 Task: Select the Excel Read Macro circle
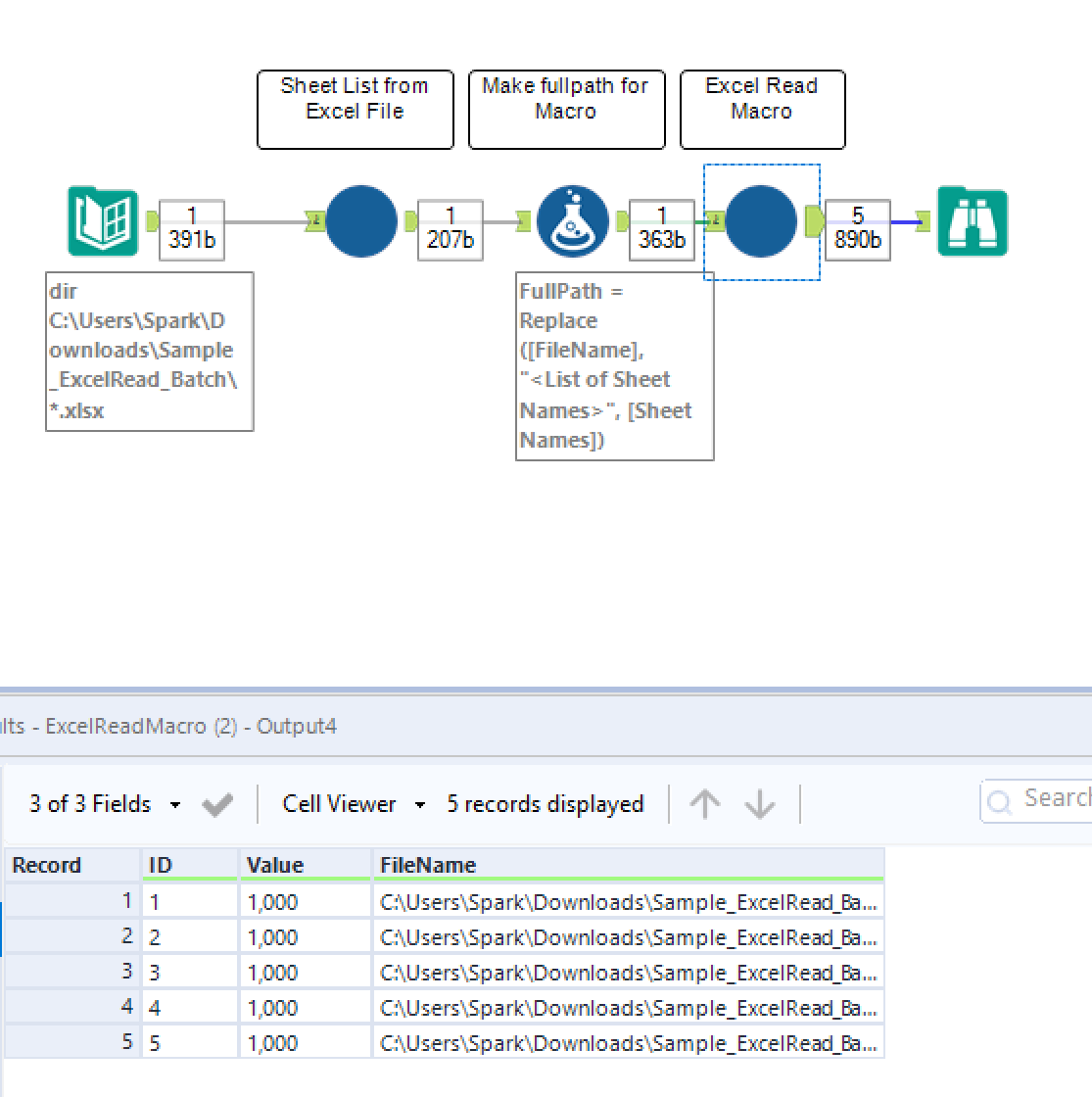click(761, 221)
